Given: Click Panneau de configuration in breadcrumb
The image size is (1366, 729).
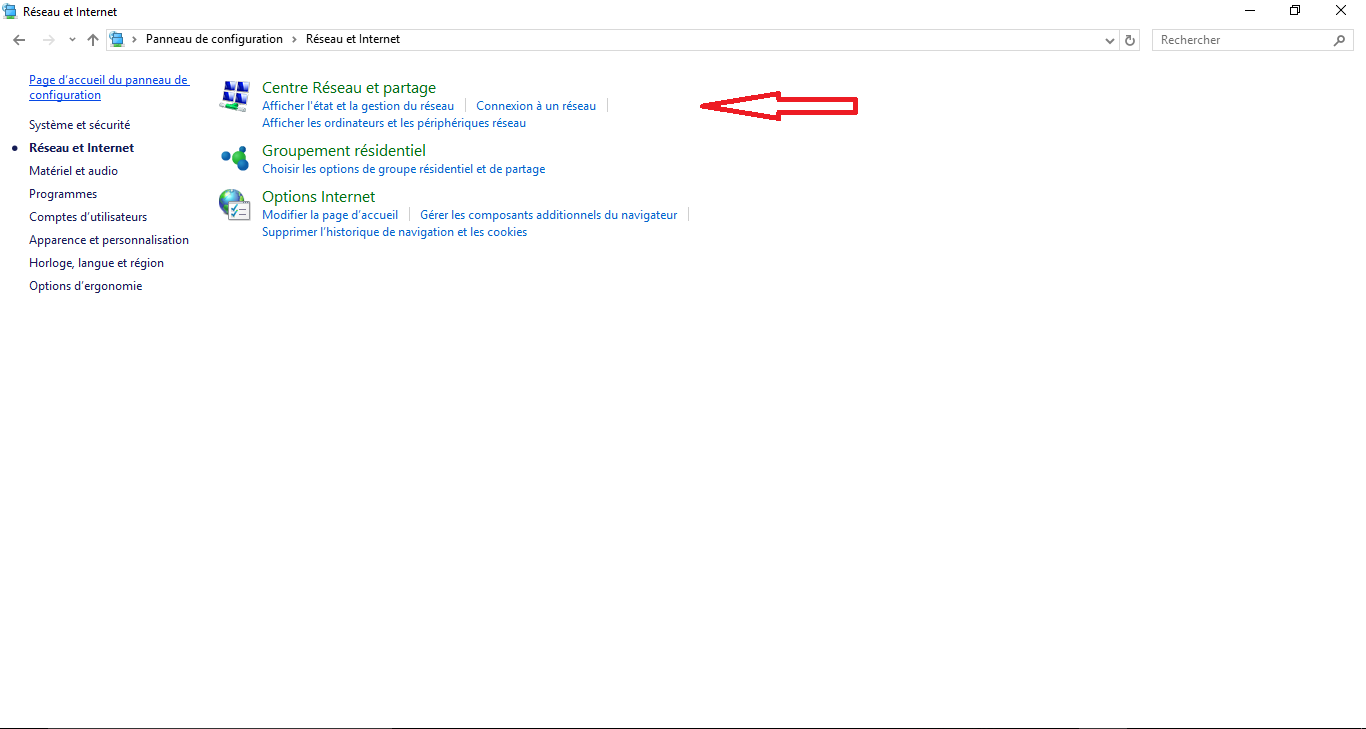Looking at the screenshot, I should 214,39.
